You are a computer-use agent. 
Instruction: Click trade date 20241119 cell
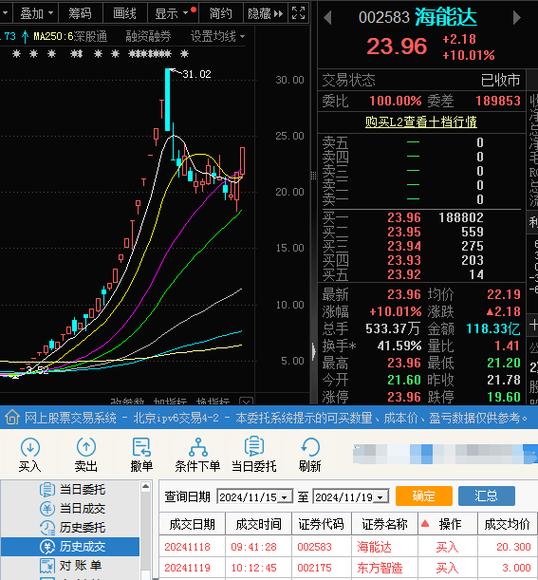187,568
